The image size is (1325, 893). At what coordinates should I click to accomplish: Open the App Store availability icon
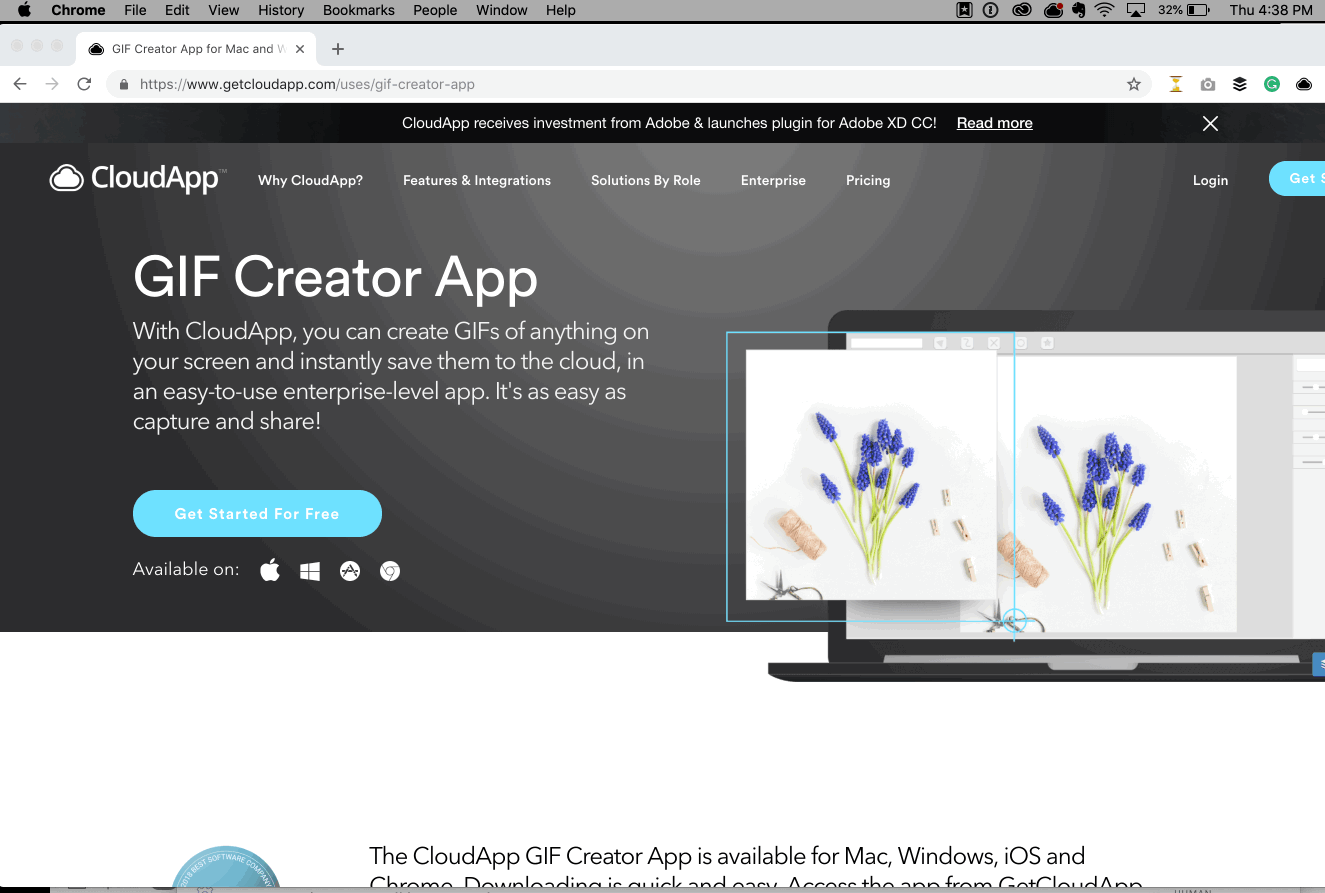349,570
